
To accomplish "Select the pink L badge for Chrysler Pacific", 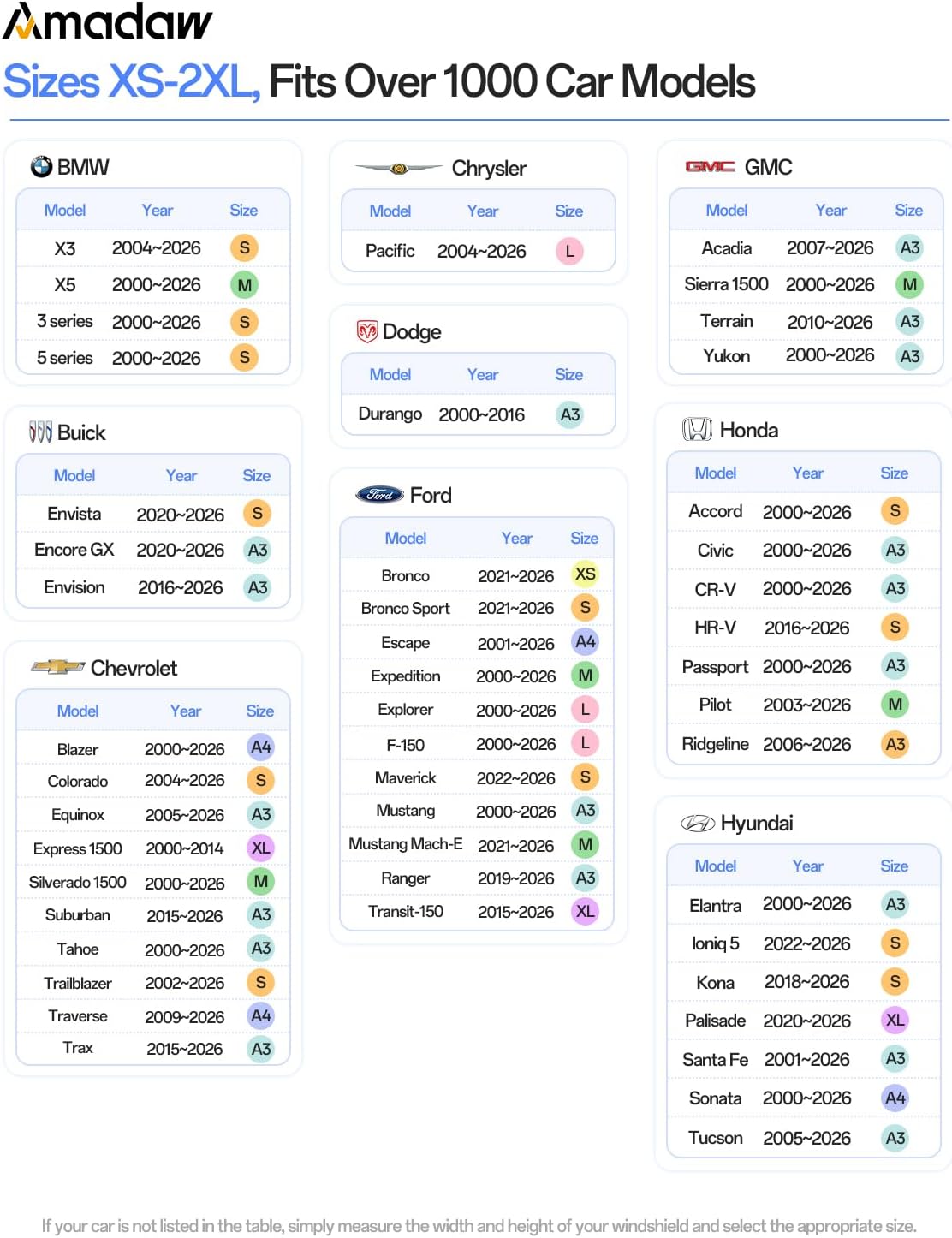I will (x=569, y=251).
